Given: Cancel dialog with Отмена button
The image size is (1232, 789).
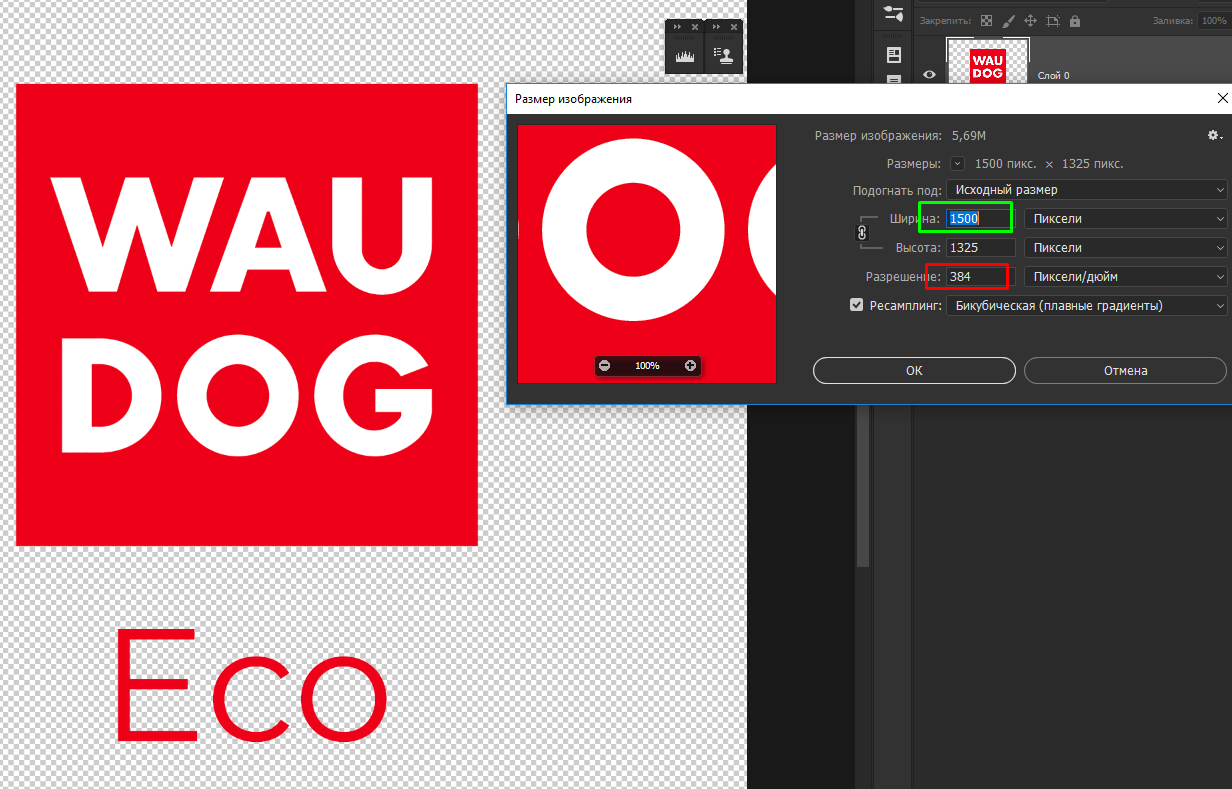Looking at the screenshot, I should [1125, 370].
